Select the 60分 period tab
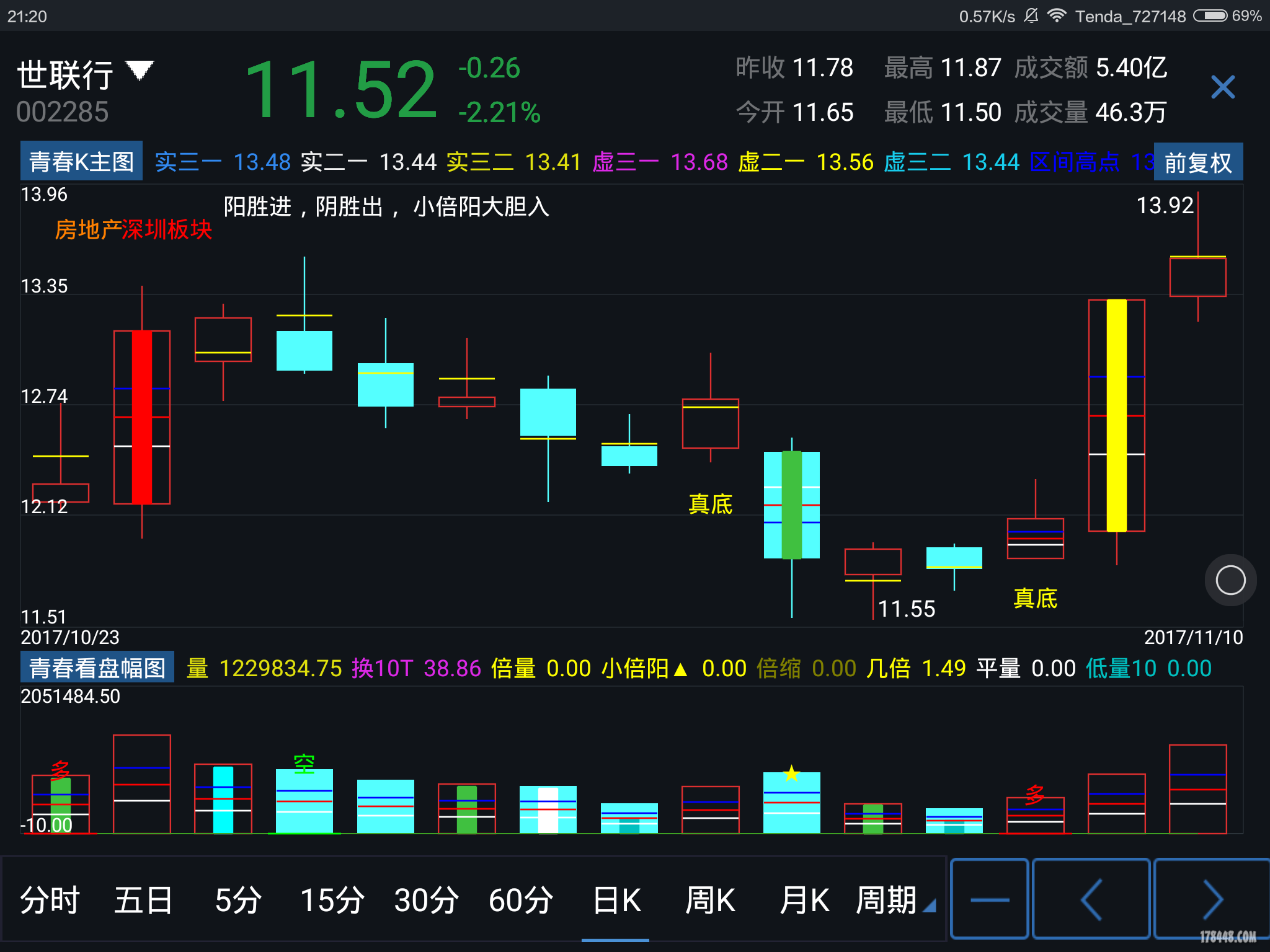Image resolution: width=1270 pixels, height=952 pixels. tap(521, 900)
